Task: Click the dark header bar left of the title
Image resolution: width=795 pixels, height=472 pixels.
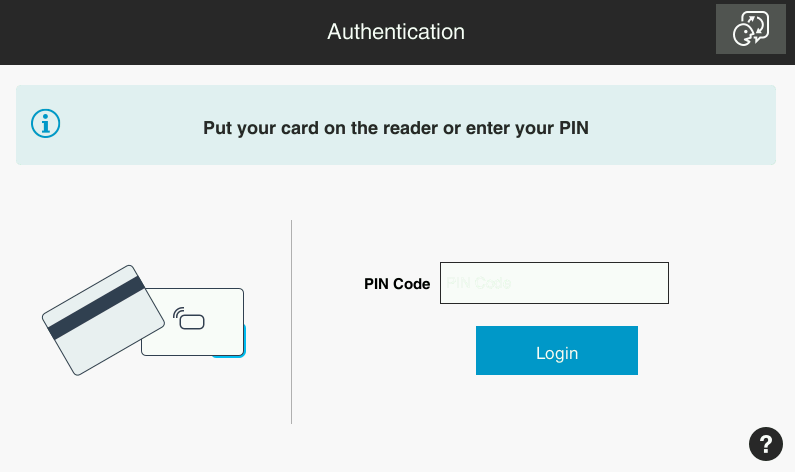Action: coord(150,32)
